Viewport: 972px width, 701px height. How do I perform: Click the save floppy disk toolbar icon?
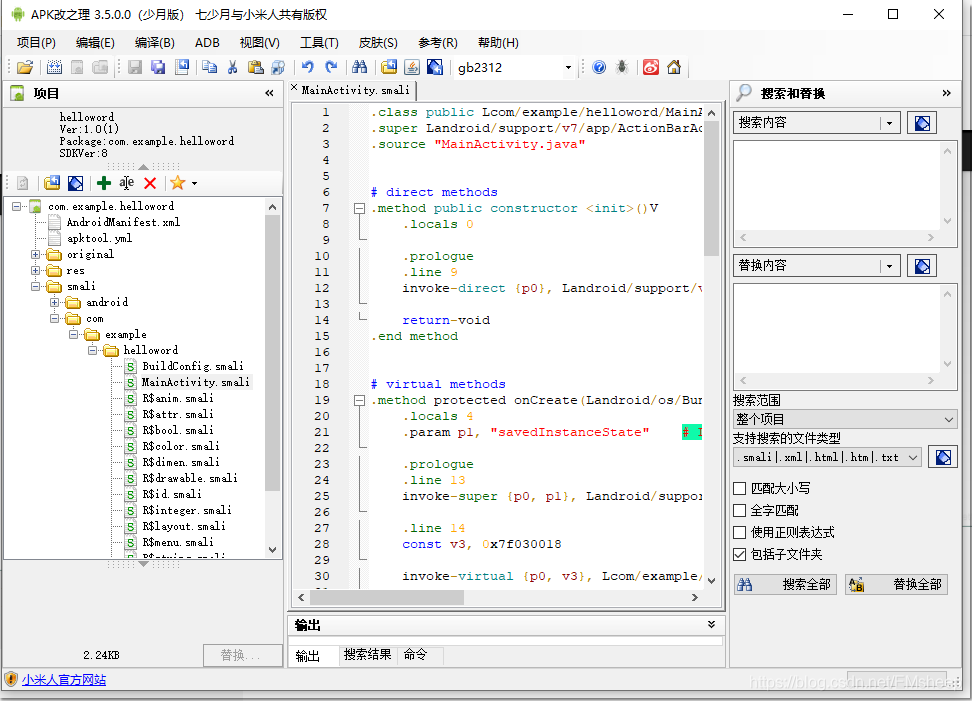tap(135, 67)
